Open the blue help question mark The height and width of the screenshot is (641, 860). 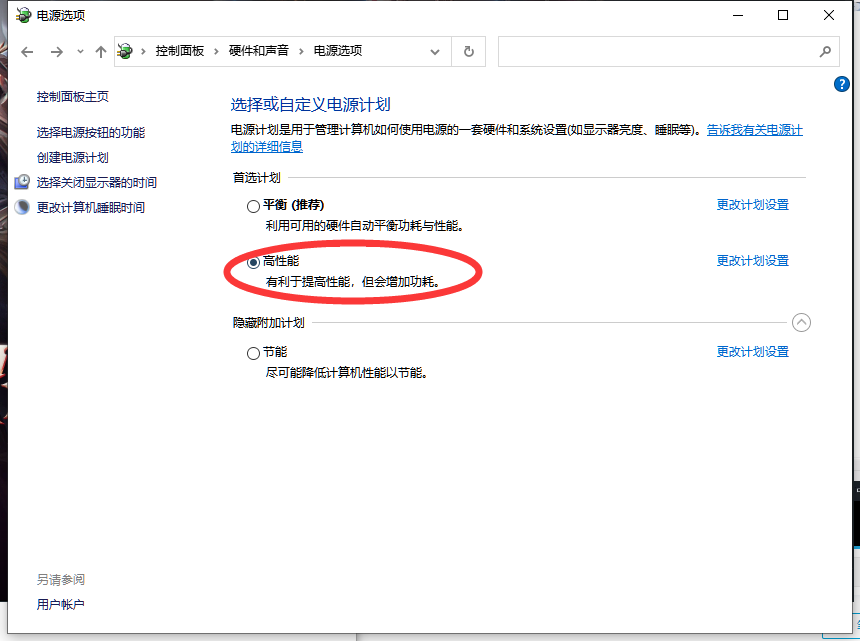click(x=841, y=85)
